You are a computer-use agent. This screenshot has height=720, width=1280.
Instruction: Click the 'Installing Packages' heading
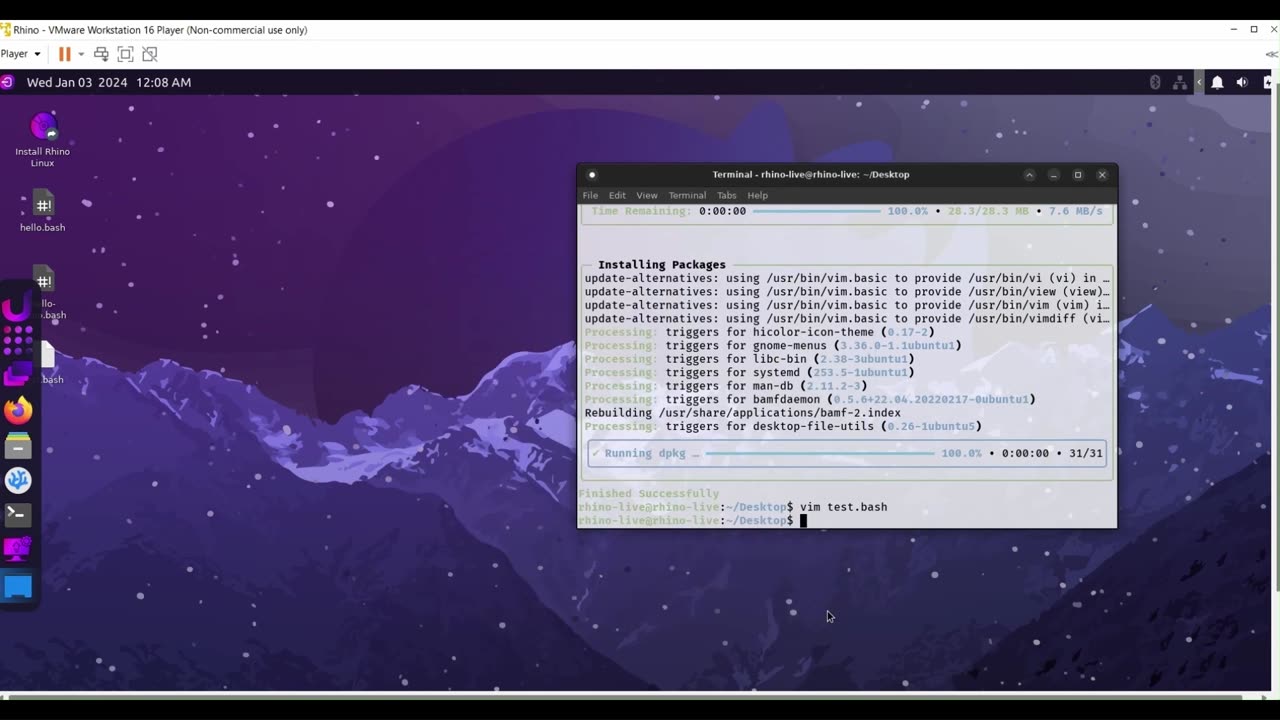click(x=662, y=265)
